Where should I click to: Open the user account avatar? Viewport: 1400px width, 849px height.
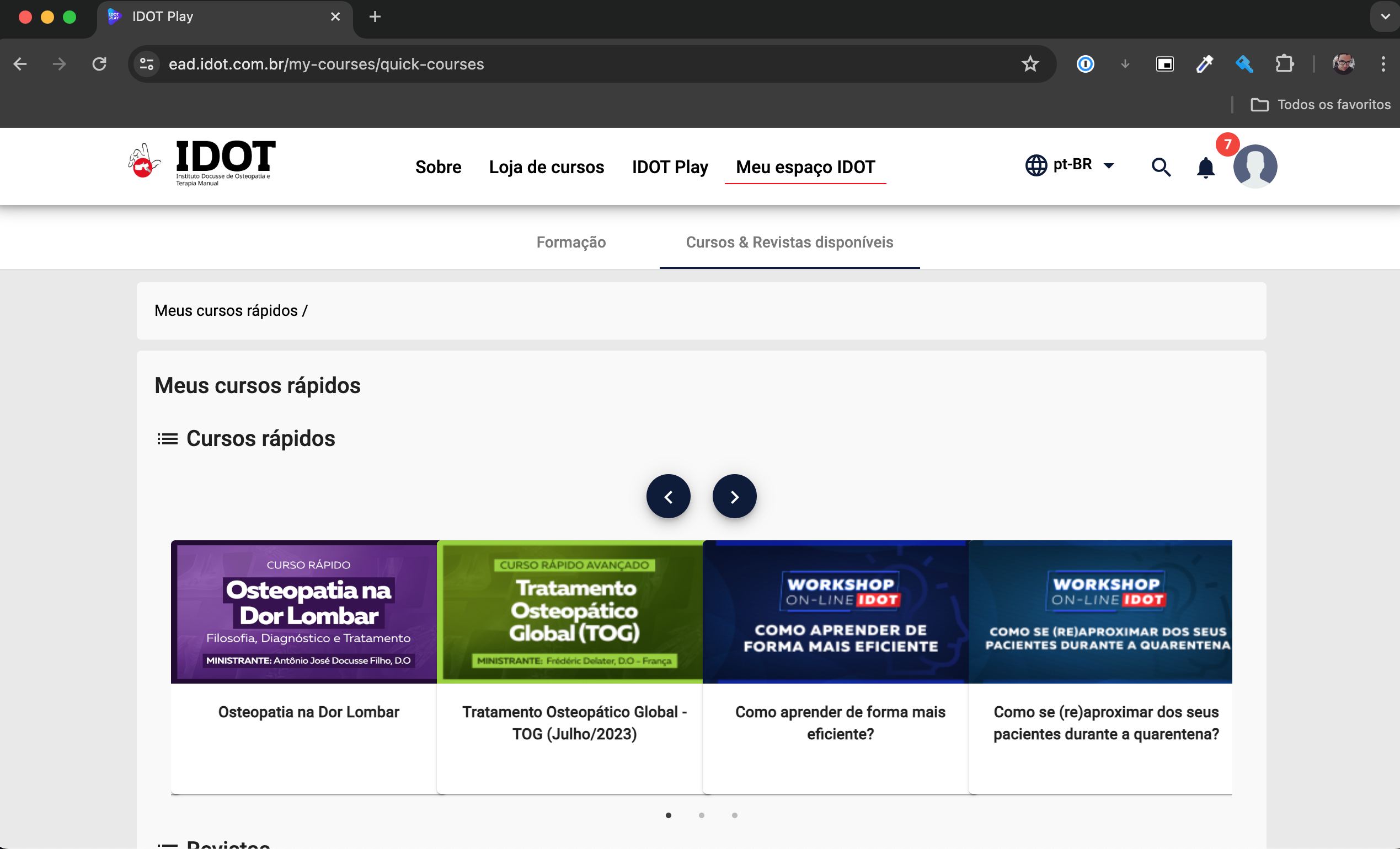[x=1255, y=166]
